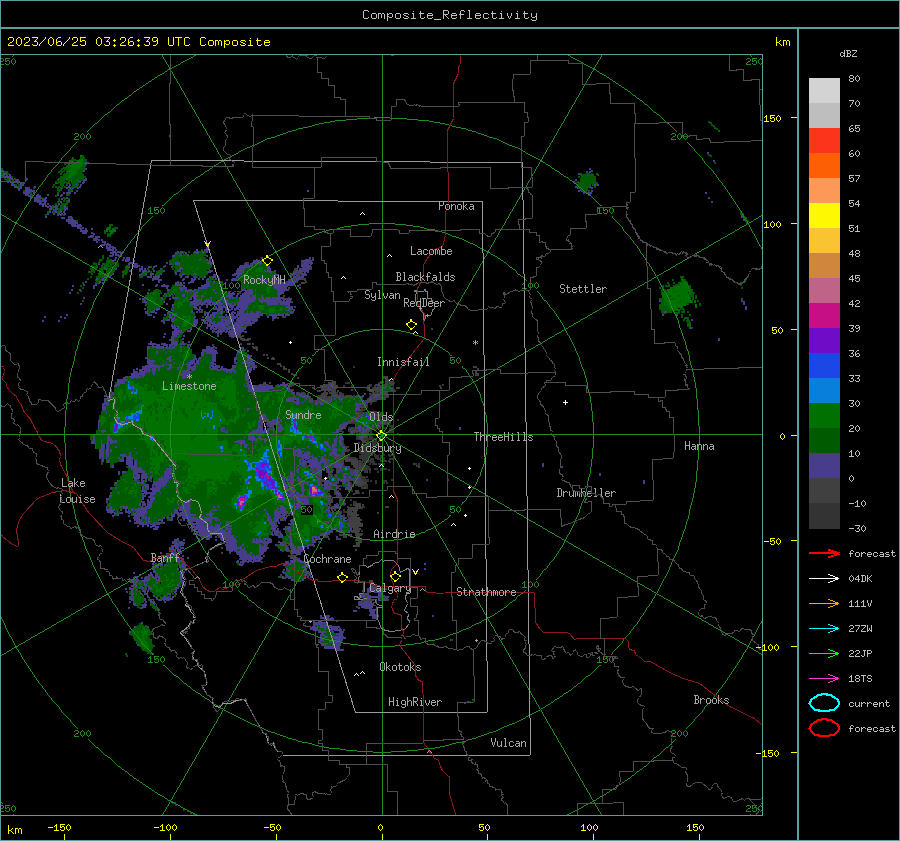This screenshot has height=841, width=900.
Task: Click the Innisfail label
Action: point(403,362)
